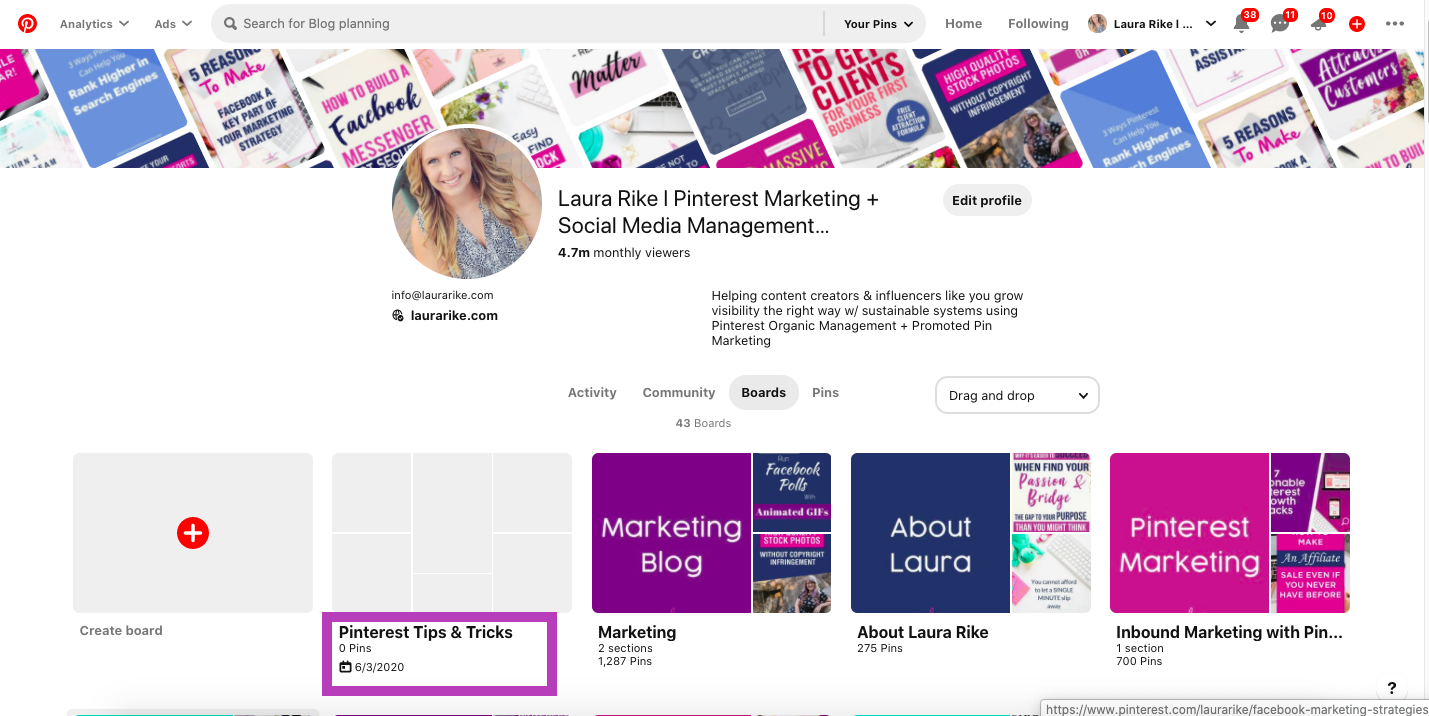Click the Edit profile button
This screenshot has height=716, width=1429.
point(987,200)
